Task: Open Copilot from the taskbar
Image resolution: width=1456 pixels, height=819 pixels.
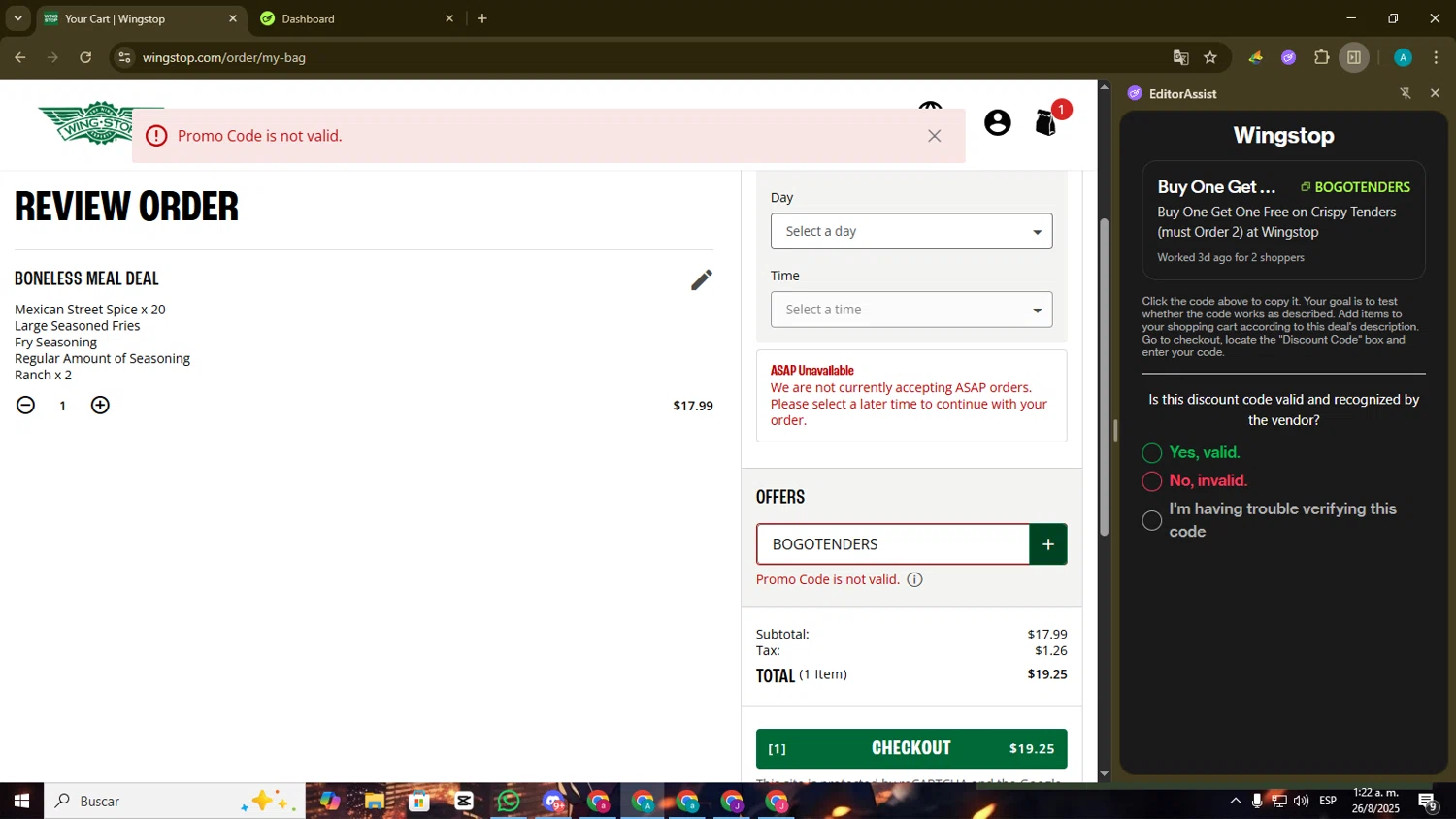Action: coord(330,801)
